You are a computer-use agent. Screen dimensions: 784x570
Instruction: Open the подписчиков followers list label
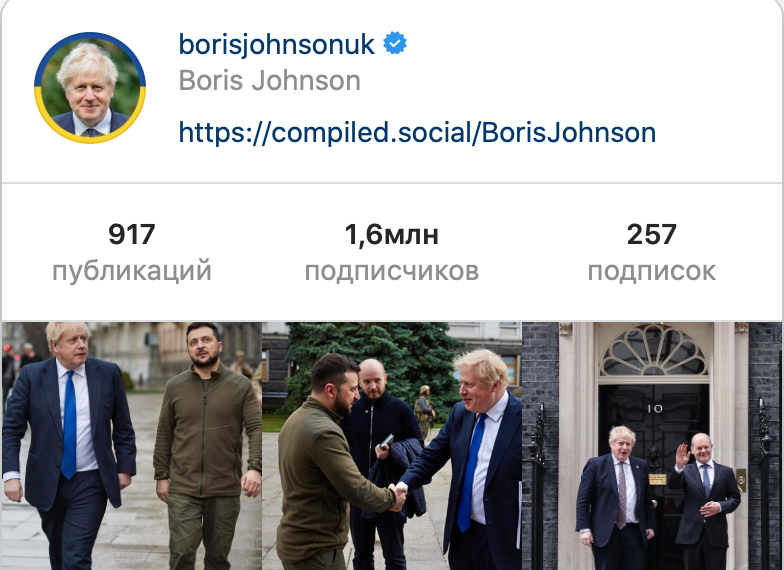pos(392,272)
